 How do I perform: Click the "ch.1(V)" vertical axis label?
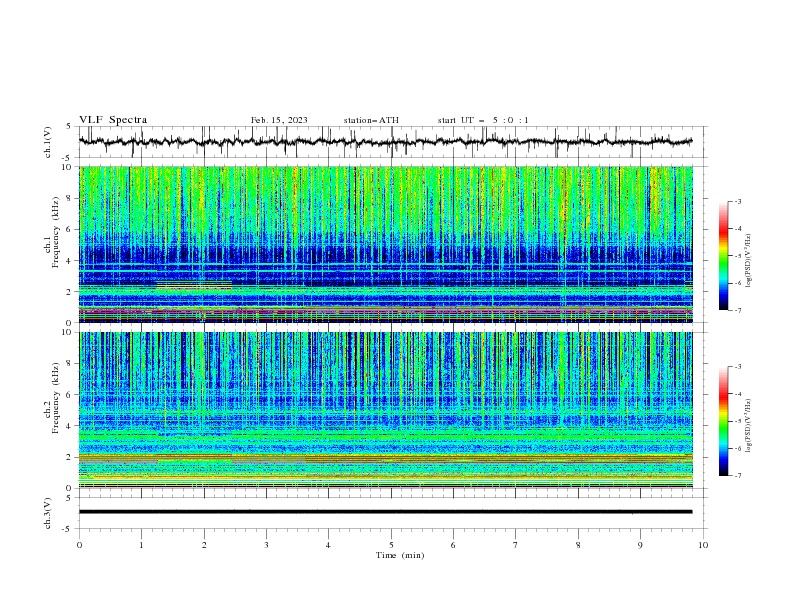pos(48,142)
